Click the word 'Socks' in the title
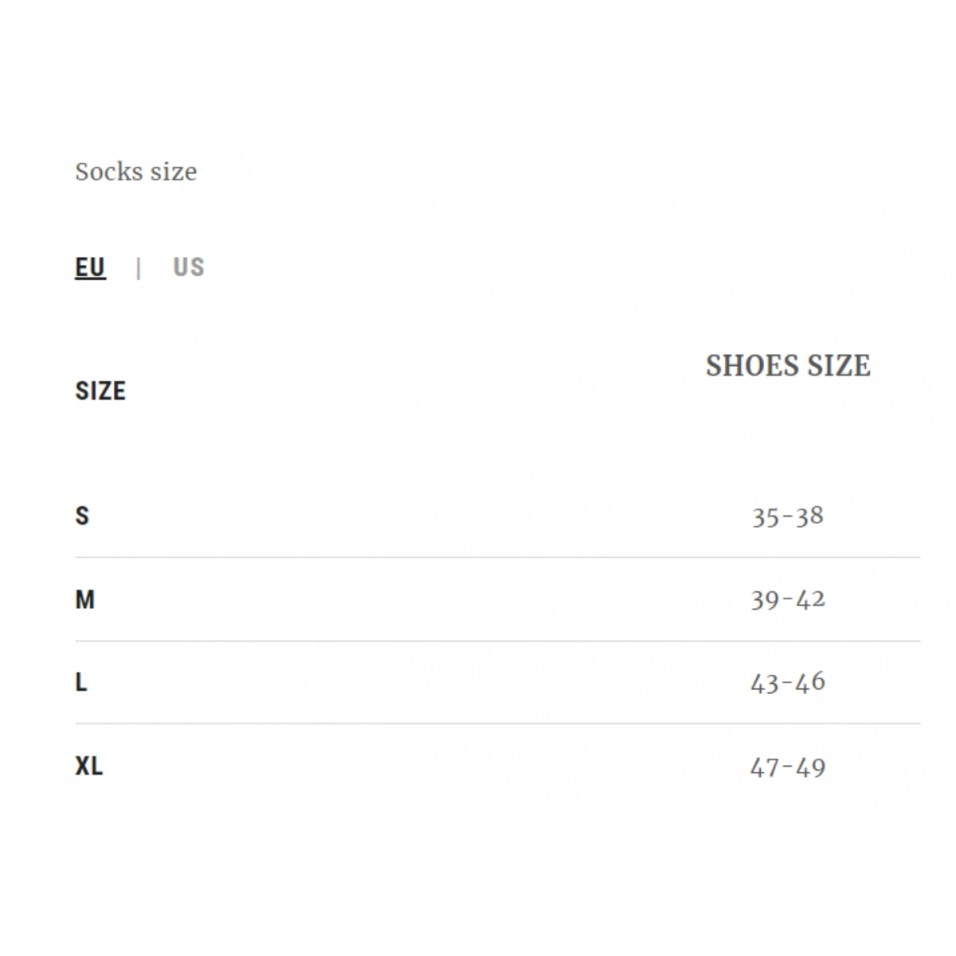Screen dimensions: 956x956 [109, 172]
